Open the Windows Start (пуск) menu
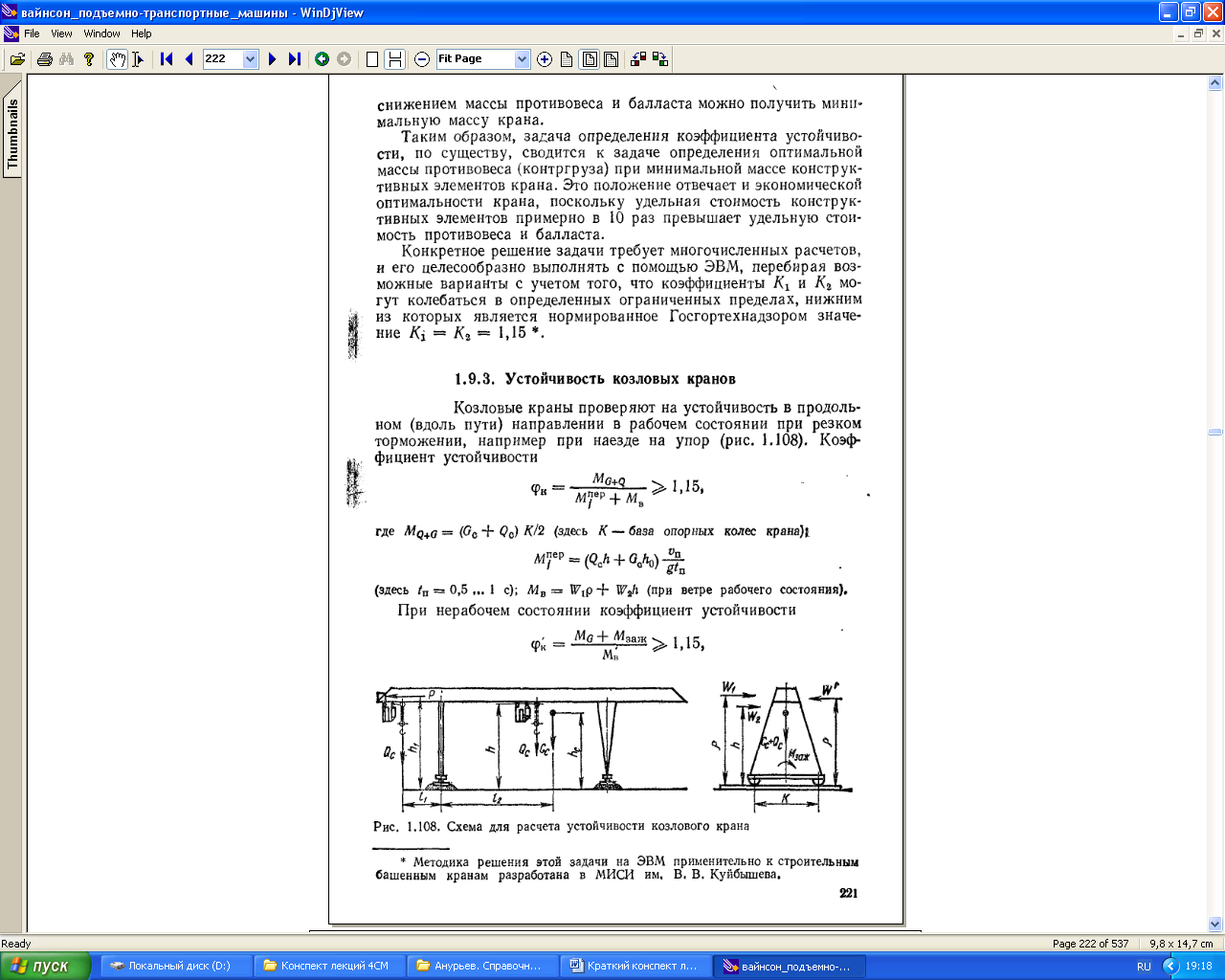Image resolution: width=1225 pixels, height=980 pixels. click(x=46, y=967)
